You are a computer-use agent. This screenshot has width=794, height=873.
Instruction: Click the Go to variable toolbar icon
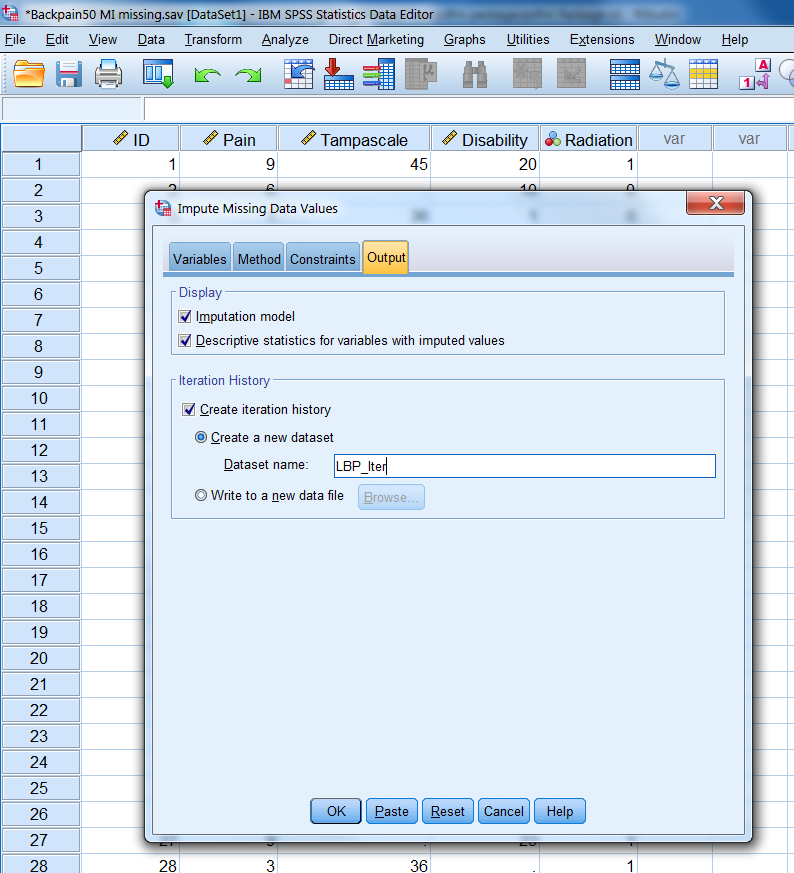click(339, 74)
